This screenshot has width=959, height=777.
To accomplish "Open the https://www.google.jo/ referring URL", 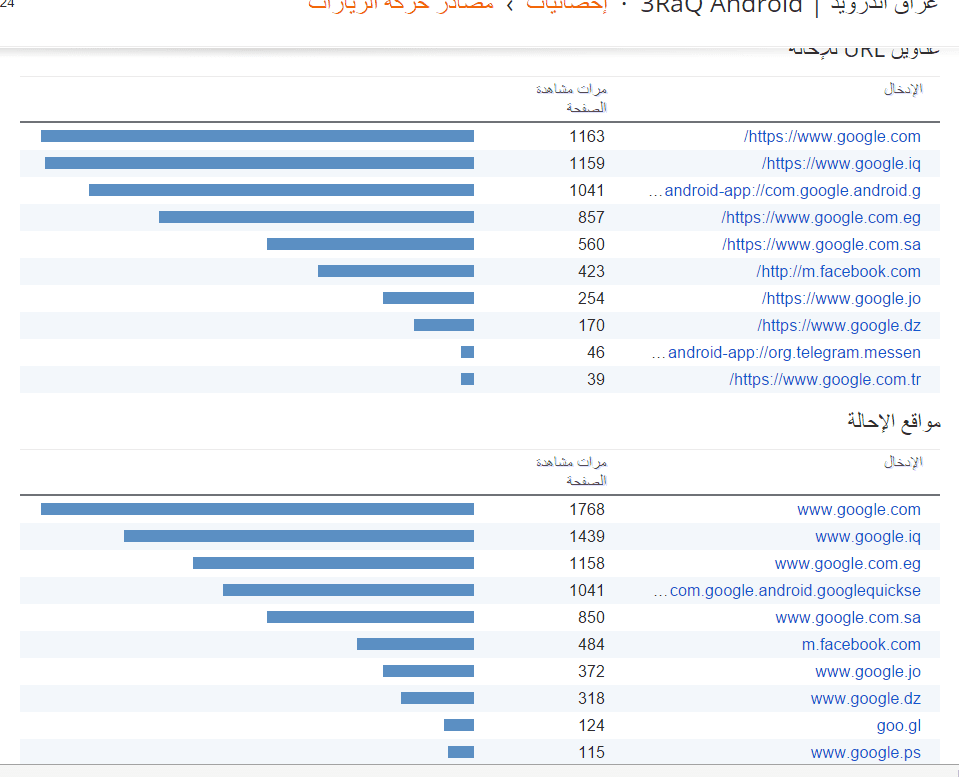I will click(x=841, y=298).
